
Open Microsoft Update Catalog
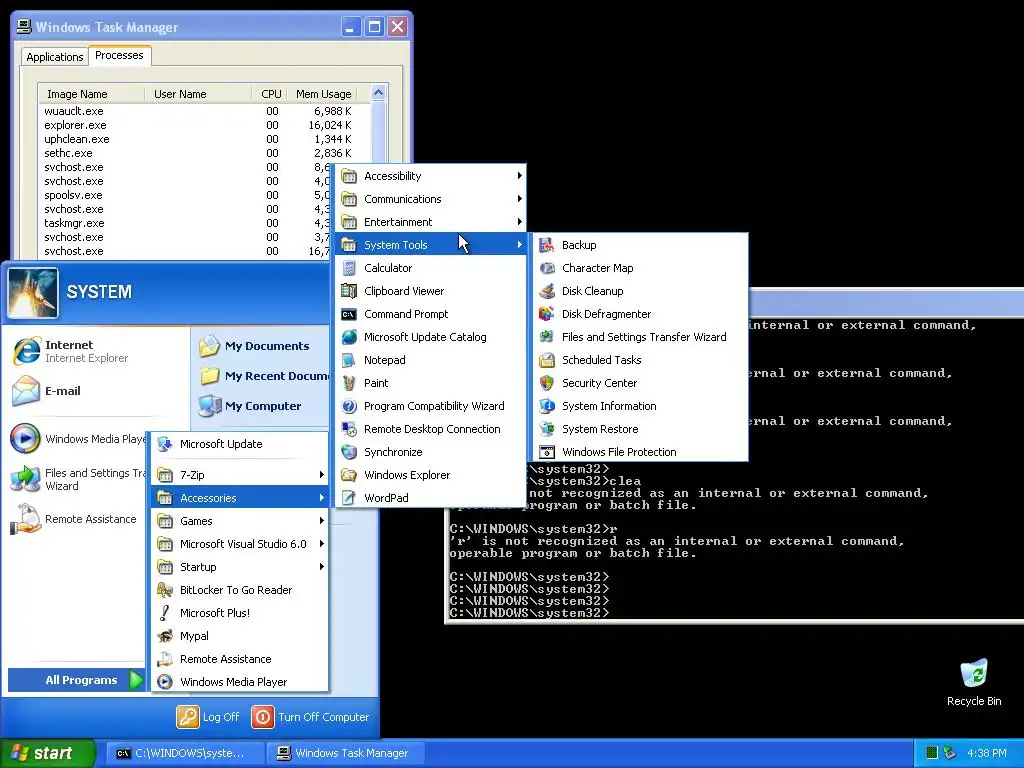431,337
